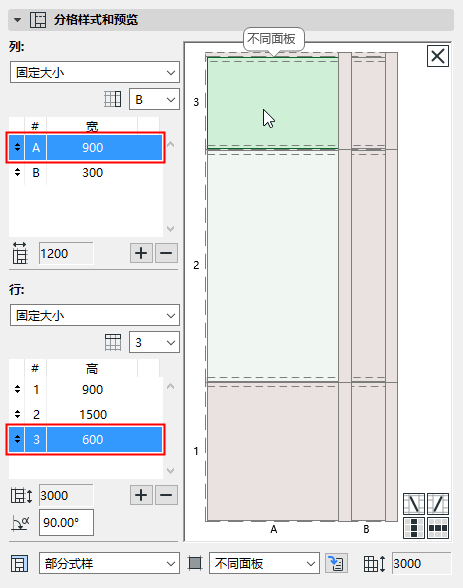This screenshot has width=463, height=588.
Task: Open the 不同面板 panel type dropdown
Action: pos(264,563)
